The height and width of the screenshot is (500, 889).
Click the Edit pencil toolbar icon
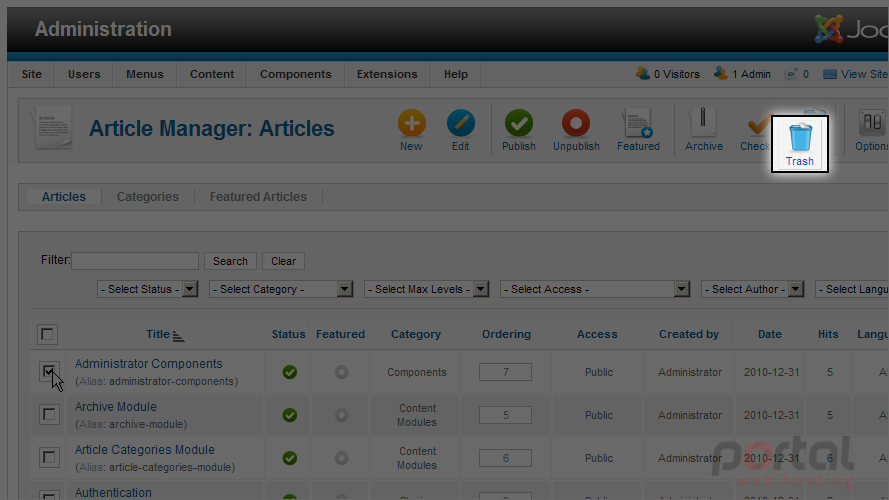point(460,124)
